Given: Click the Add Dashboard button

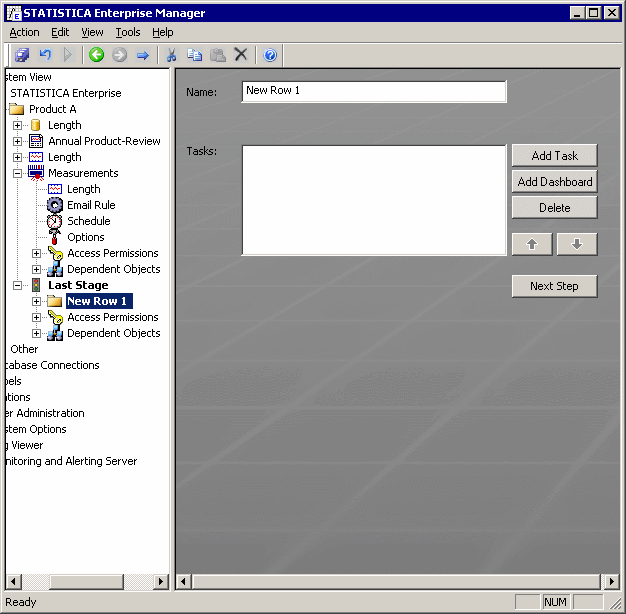Looking at the screenshot, I should 555,182.
